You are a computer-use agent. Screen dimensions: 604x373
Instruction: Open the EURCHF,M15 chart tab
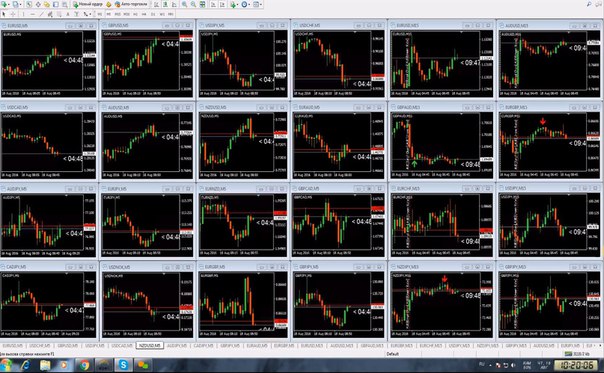pyautogui.click(x=431, y=346)
